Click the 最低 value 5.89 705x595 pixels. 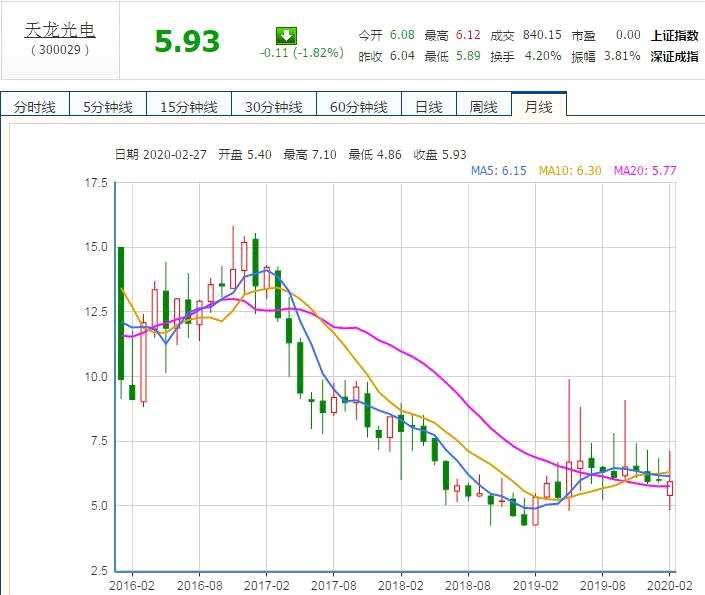[x=468, y=56]
